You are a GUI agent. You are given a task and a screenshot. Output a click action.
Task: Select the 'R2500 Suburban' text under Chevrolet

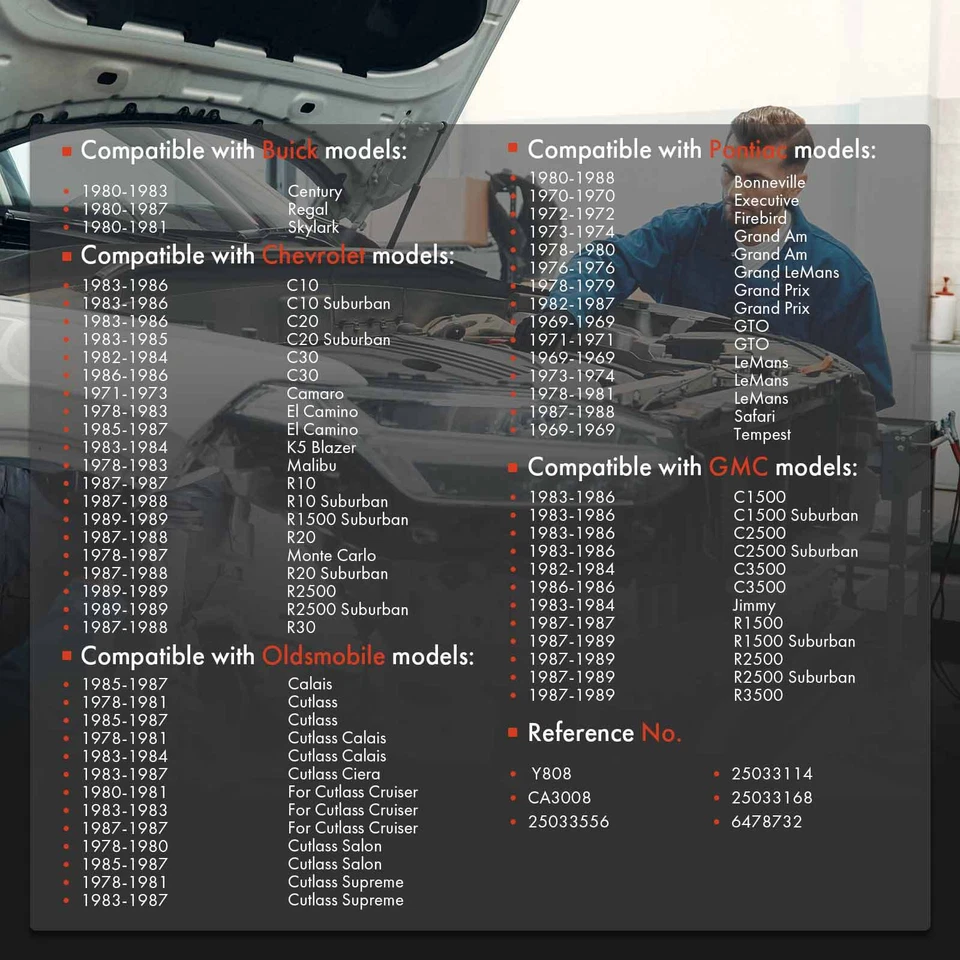click(347, 610)
